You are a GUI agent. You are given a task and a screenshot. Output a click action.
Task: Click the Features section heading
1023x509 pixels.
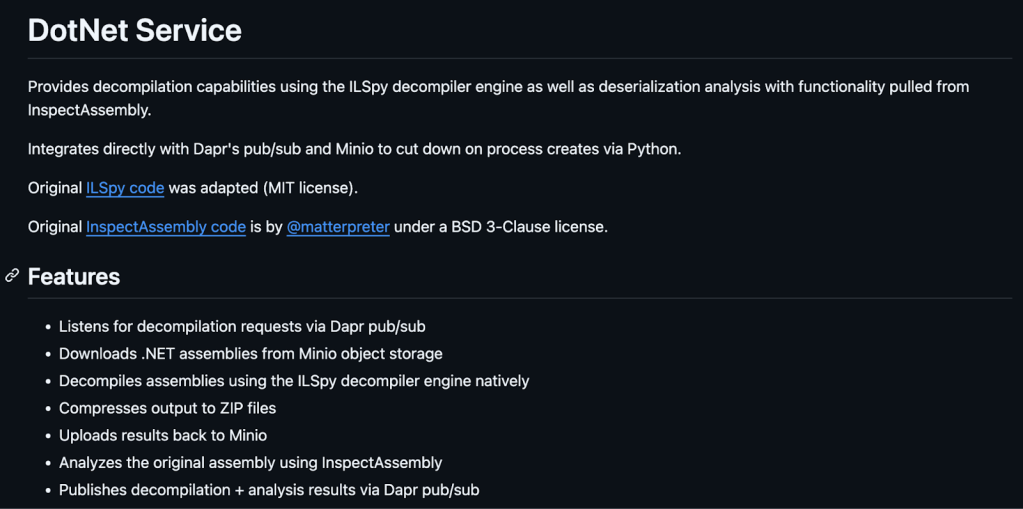(74, 277)
